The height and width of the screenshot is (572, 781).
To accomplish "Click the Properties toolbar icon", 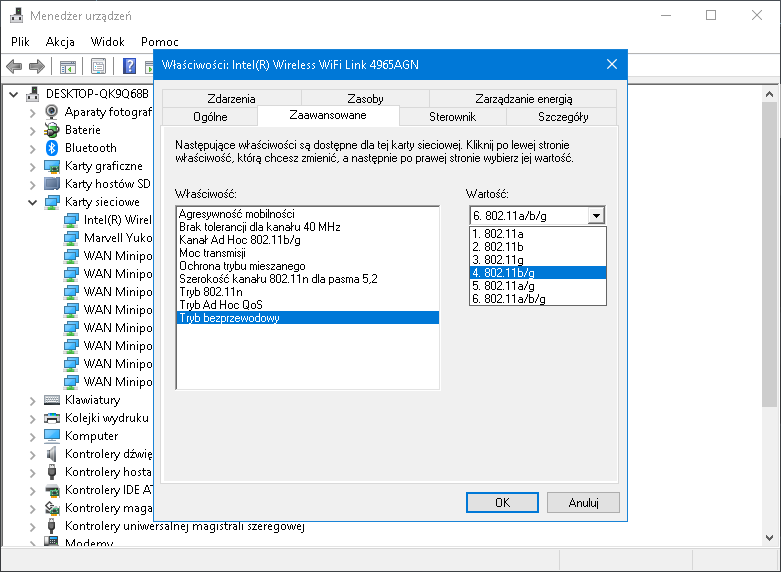I will [x=99, y=66].
